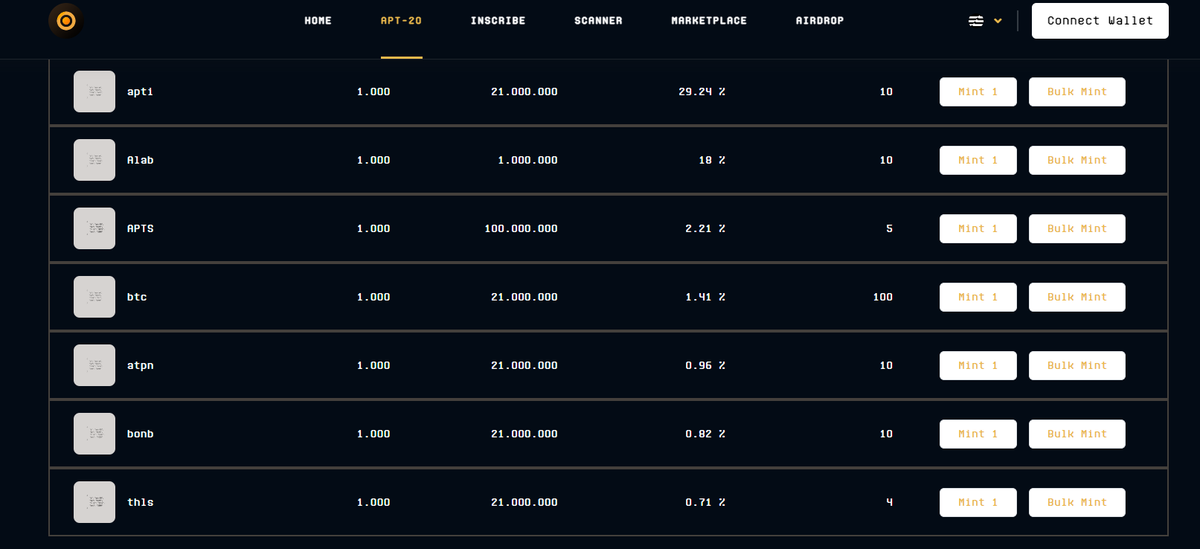The width and height of the screenshot is (1200, 549).
Task: Click the APTS token thumbnail
Action: [95, 229]
